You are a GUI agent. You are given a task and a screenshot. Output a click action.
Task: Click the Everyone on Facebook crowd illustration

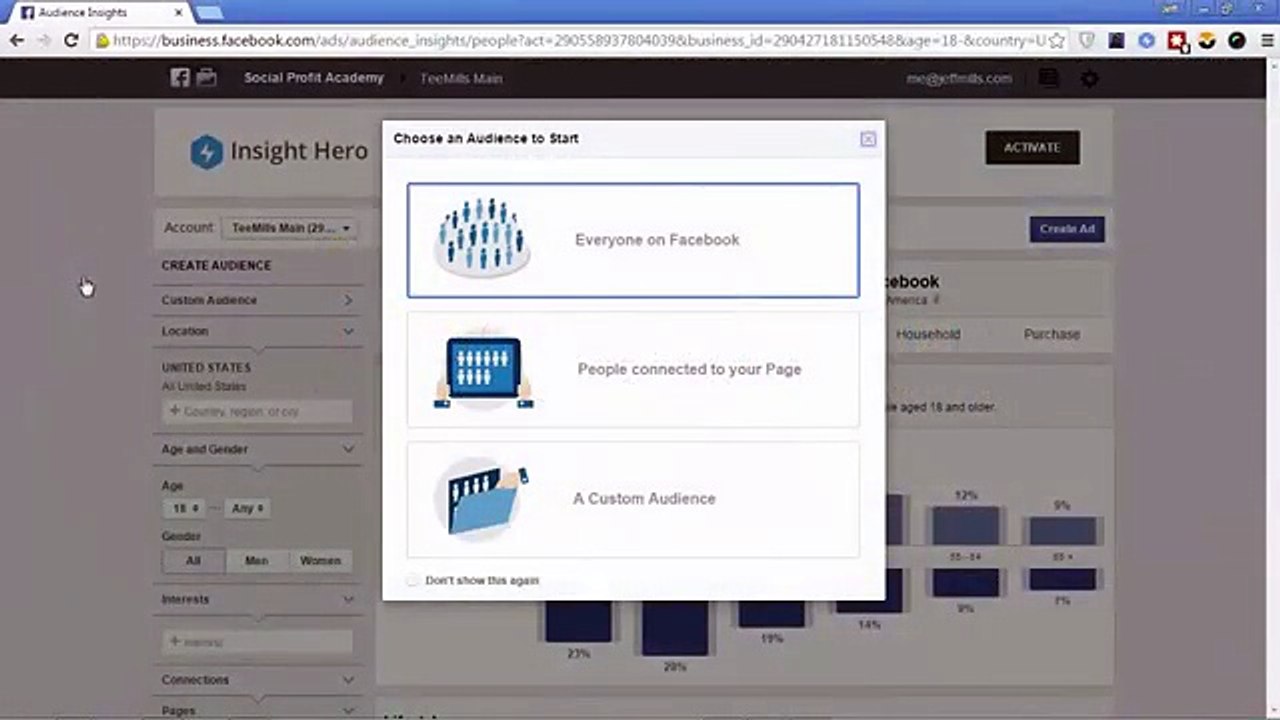point(482,238)
